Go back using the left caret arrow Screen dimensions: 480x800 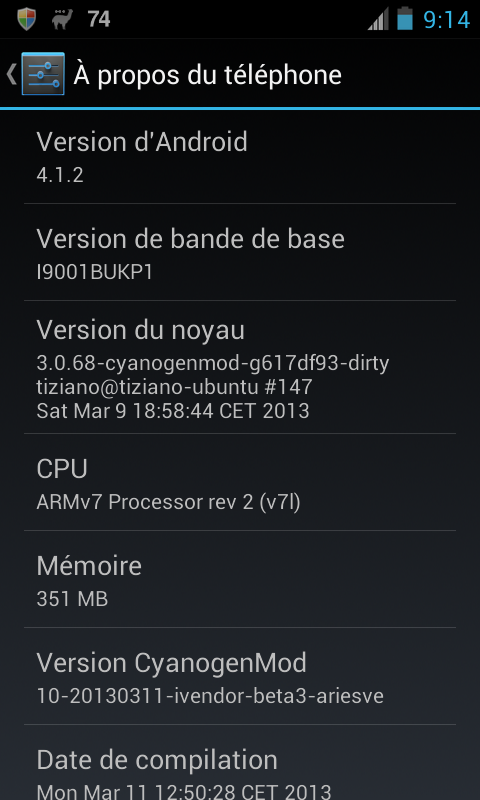(x=11, y=74)
